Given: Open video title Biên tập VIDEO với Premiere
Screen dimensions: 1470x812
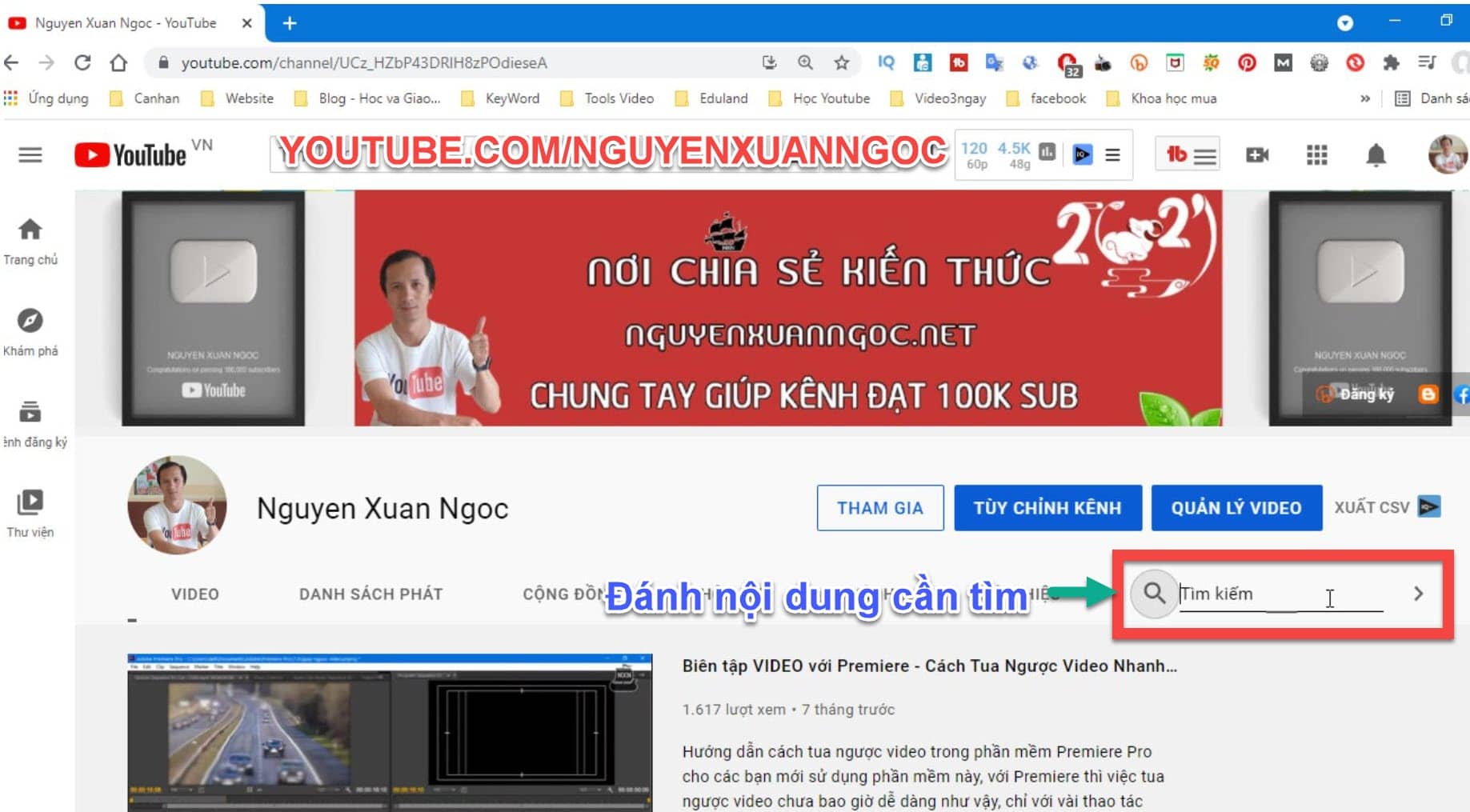Looking at the screenshot, I should click(x=929, y=666).
